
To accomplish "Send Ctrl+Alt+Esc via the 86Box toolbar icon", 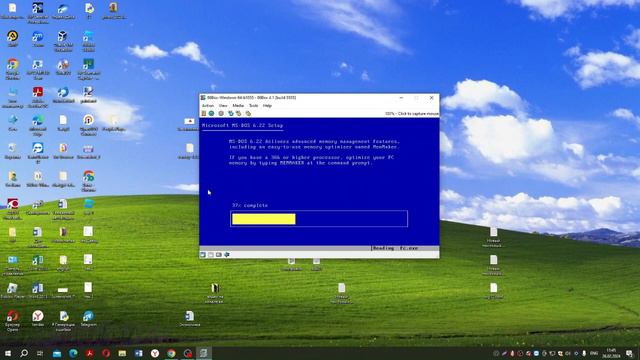I will pyautogui.click(x=239, y=113).
